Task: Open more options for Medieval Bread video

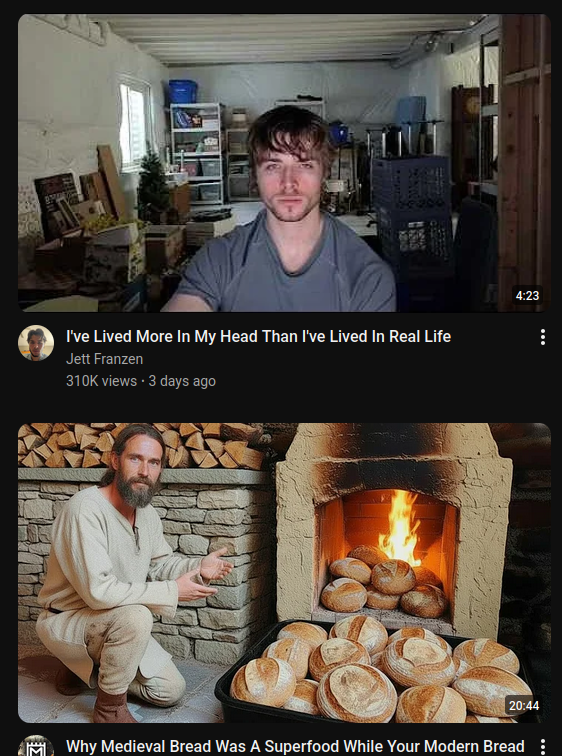Action: tap(543, 747)
